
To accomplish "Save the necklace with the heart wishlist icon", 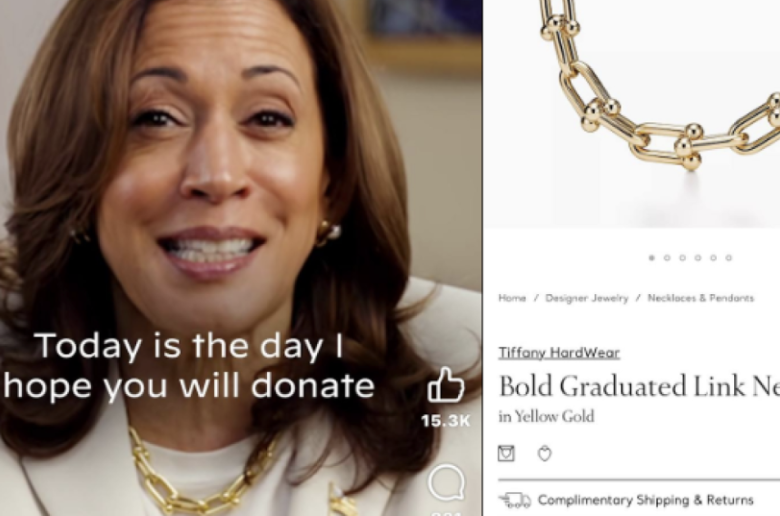I will point(545,453).
